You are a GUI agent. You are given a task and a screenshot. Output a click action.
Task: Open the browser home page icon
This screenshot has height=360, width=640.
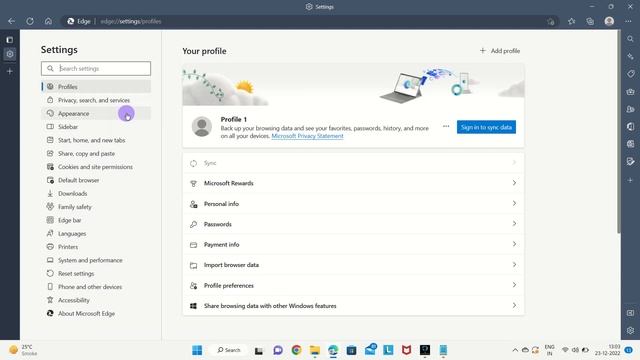tap(48, 21)
